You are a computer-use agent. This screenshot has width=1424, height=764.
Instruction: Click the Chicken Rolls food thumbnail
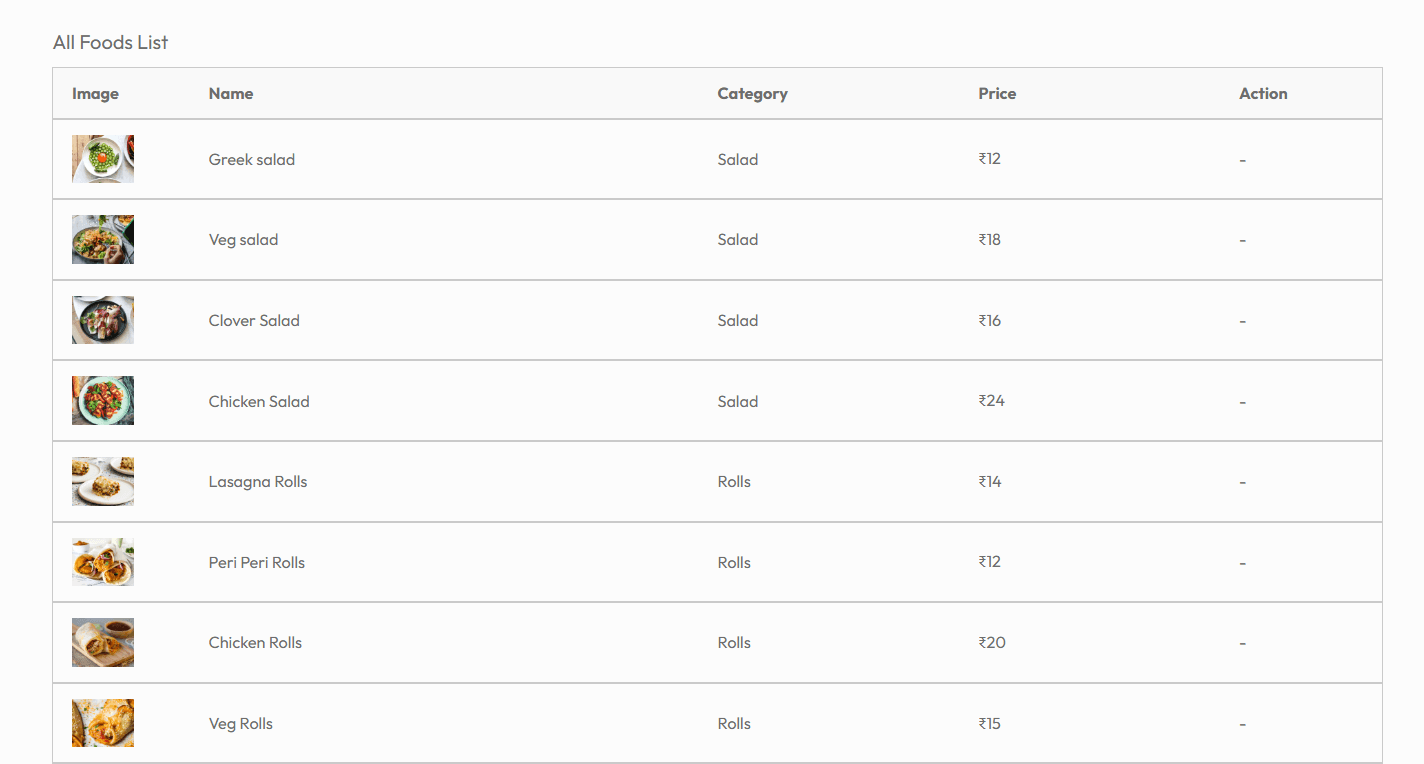coord(103,642)
